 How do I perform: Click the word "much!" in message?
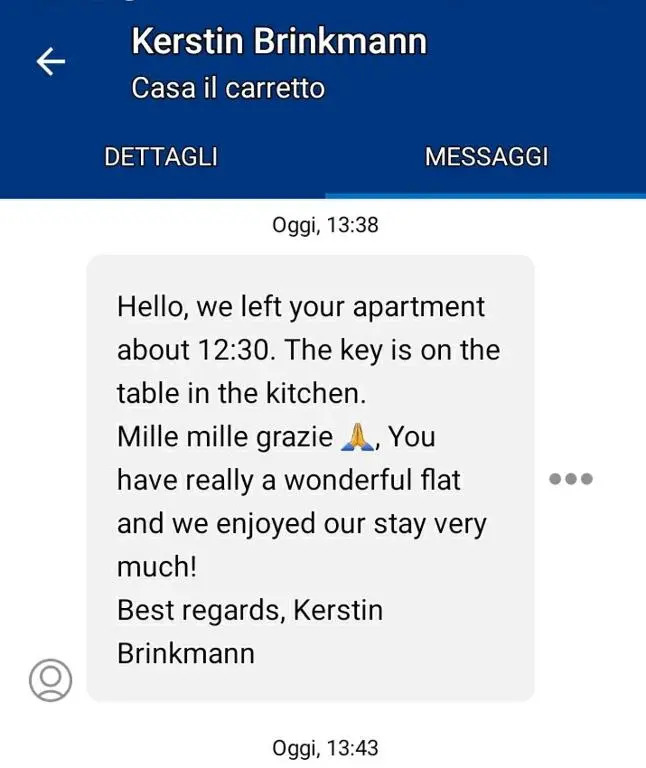click(157, 567)
